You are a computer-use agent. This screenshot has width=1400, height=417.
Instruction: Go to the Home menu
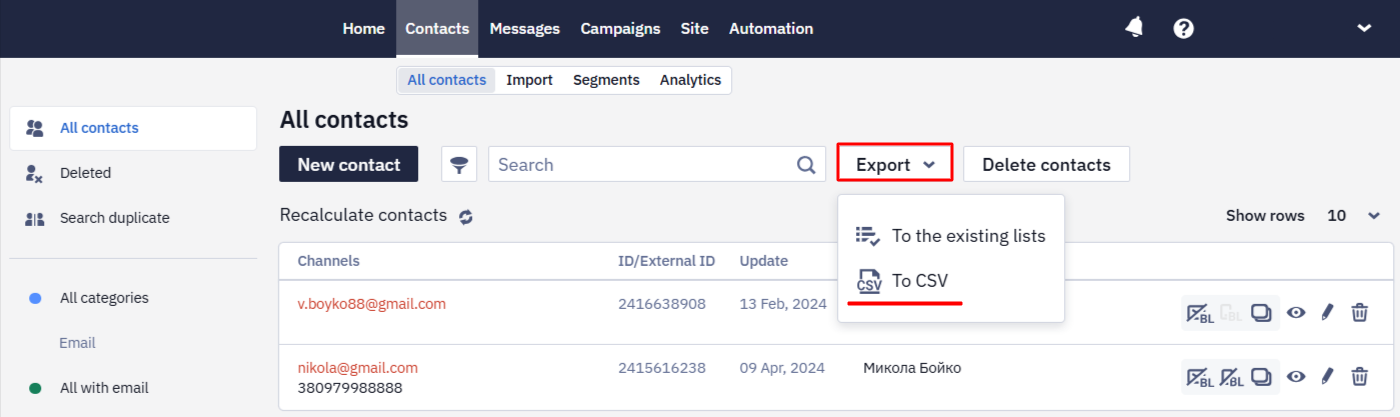tap(363, 28)
